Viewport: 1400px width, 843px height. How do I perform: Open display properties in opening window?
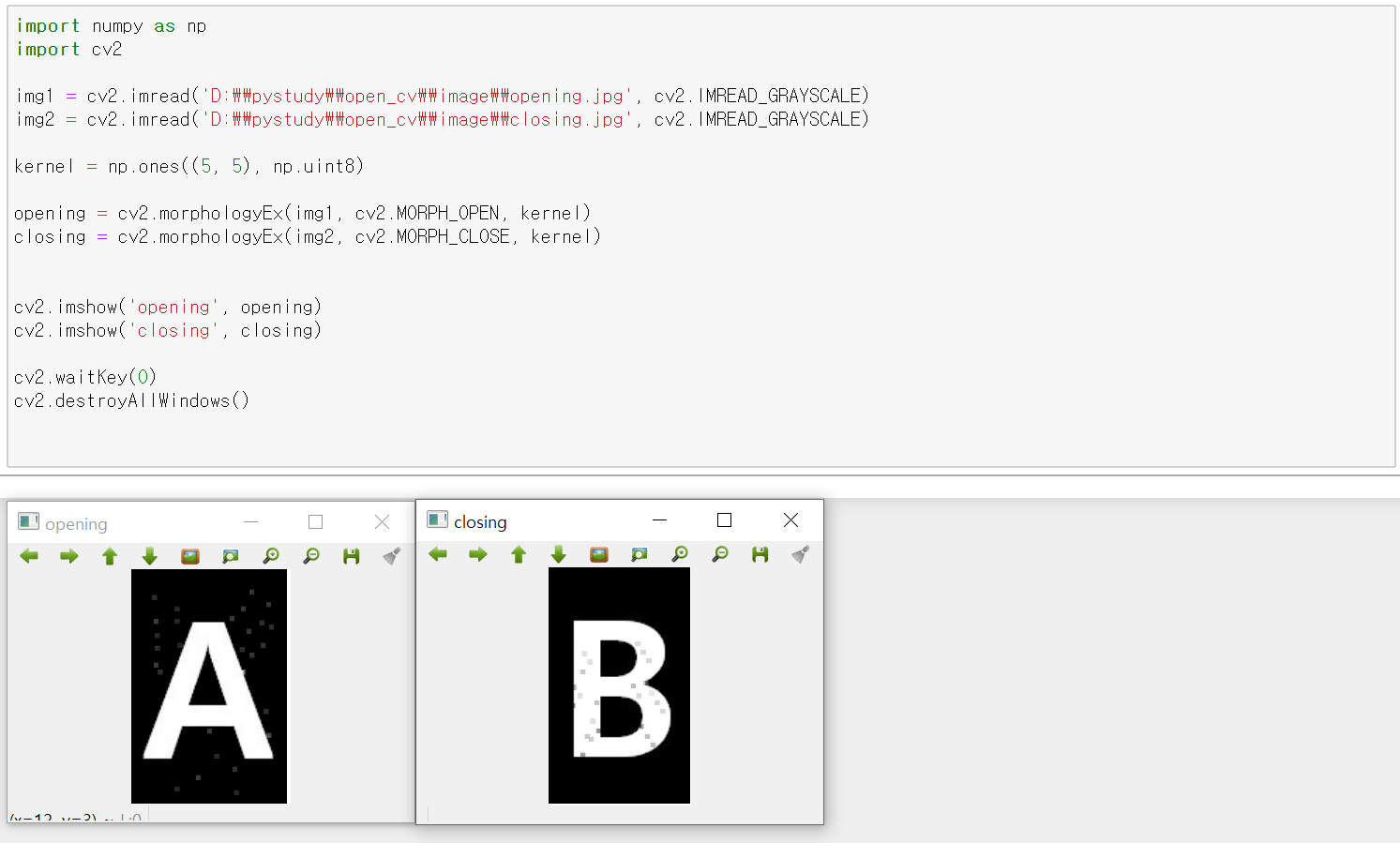(392, 556)
